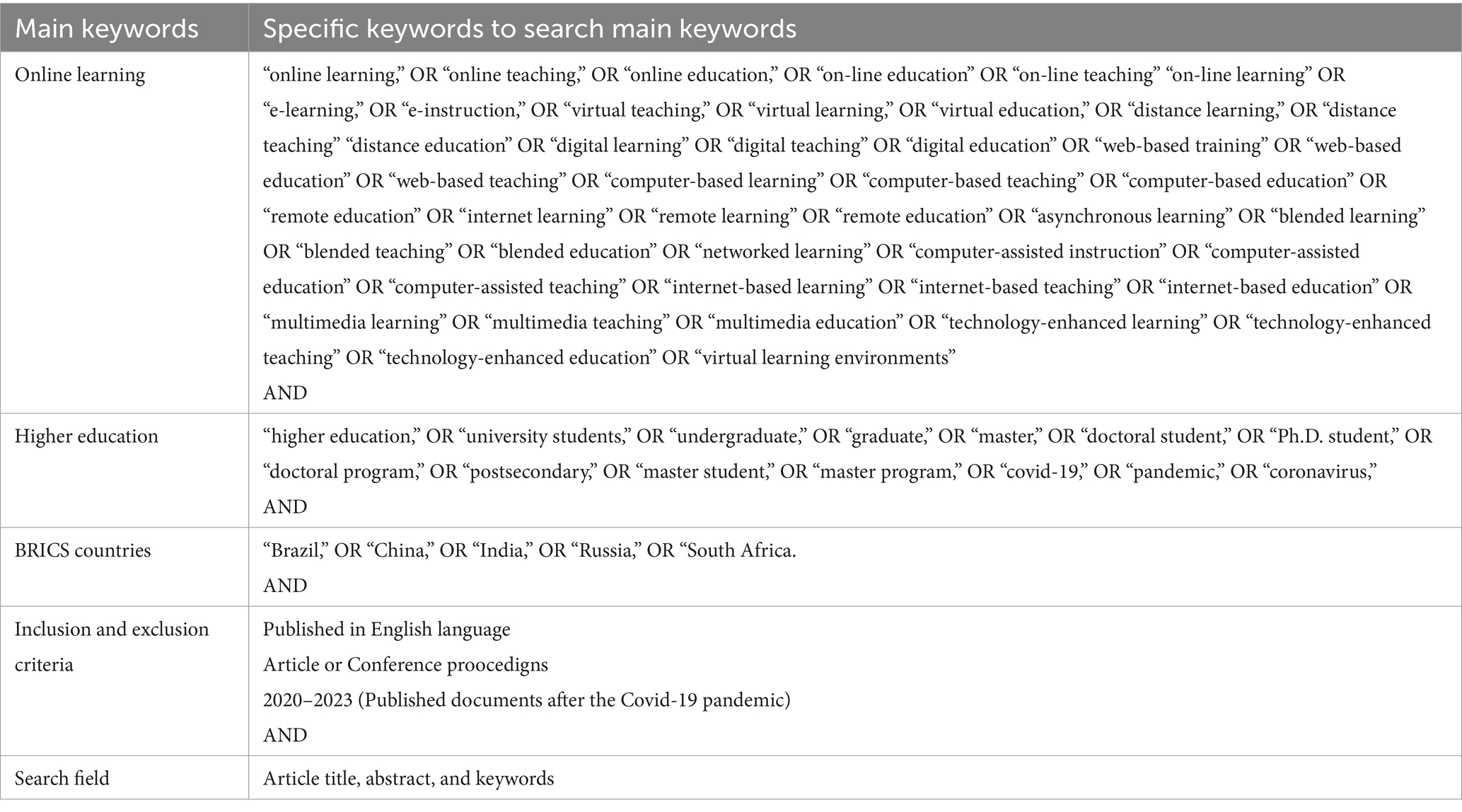The width and height of the screenshot is (1462, 812).
Task: Click the line starting 'teaching” “distance education”'
Action: pos(832,145)
